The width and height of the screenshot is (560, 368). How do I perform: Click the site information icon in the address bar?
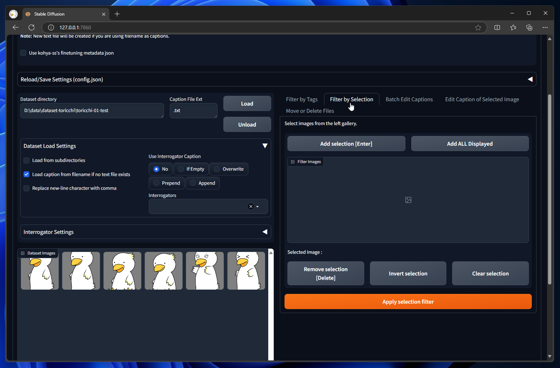(x=51, y=28)
